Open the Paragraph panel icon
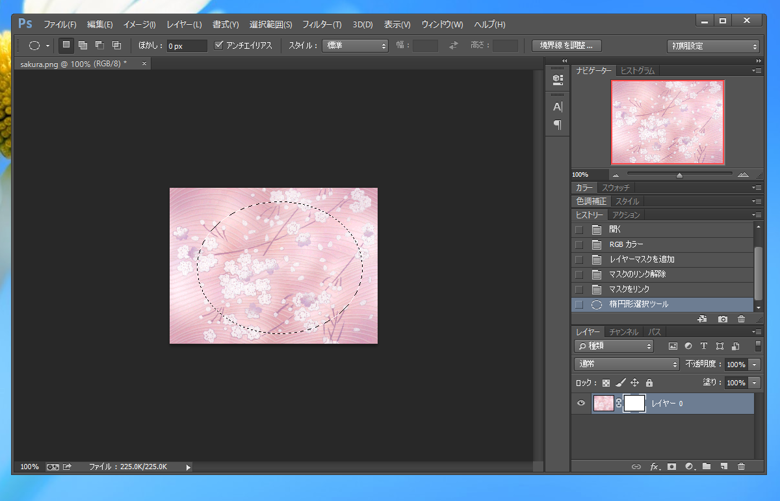780x501 pixels. 558,125
